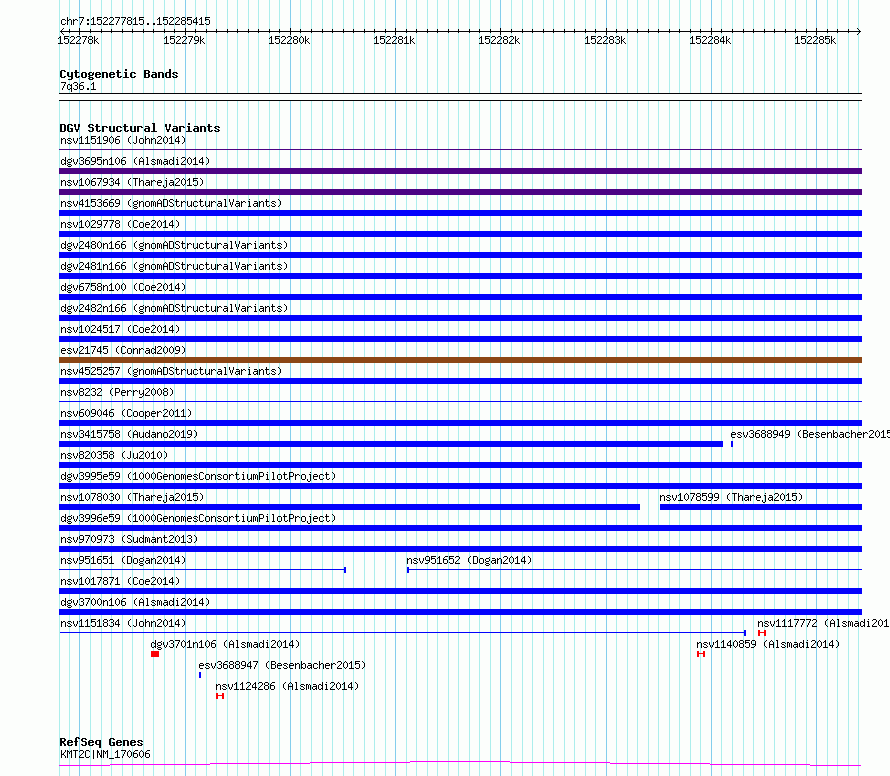This screenshot has width=890, height=776.
Task: Click nsv1017871 (Coe2014) variant label
Action: coord(120,581)
